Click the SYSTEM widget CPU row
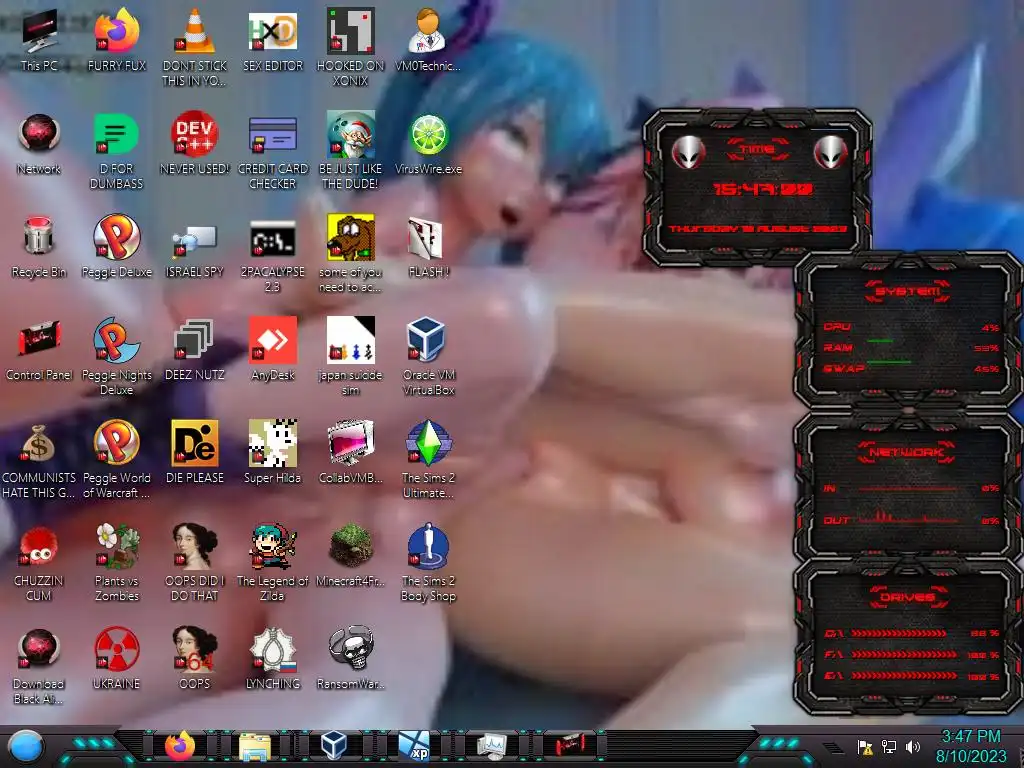Viewport: 1024px width, 768px height. [x=910, y=327]
